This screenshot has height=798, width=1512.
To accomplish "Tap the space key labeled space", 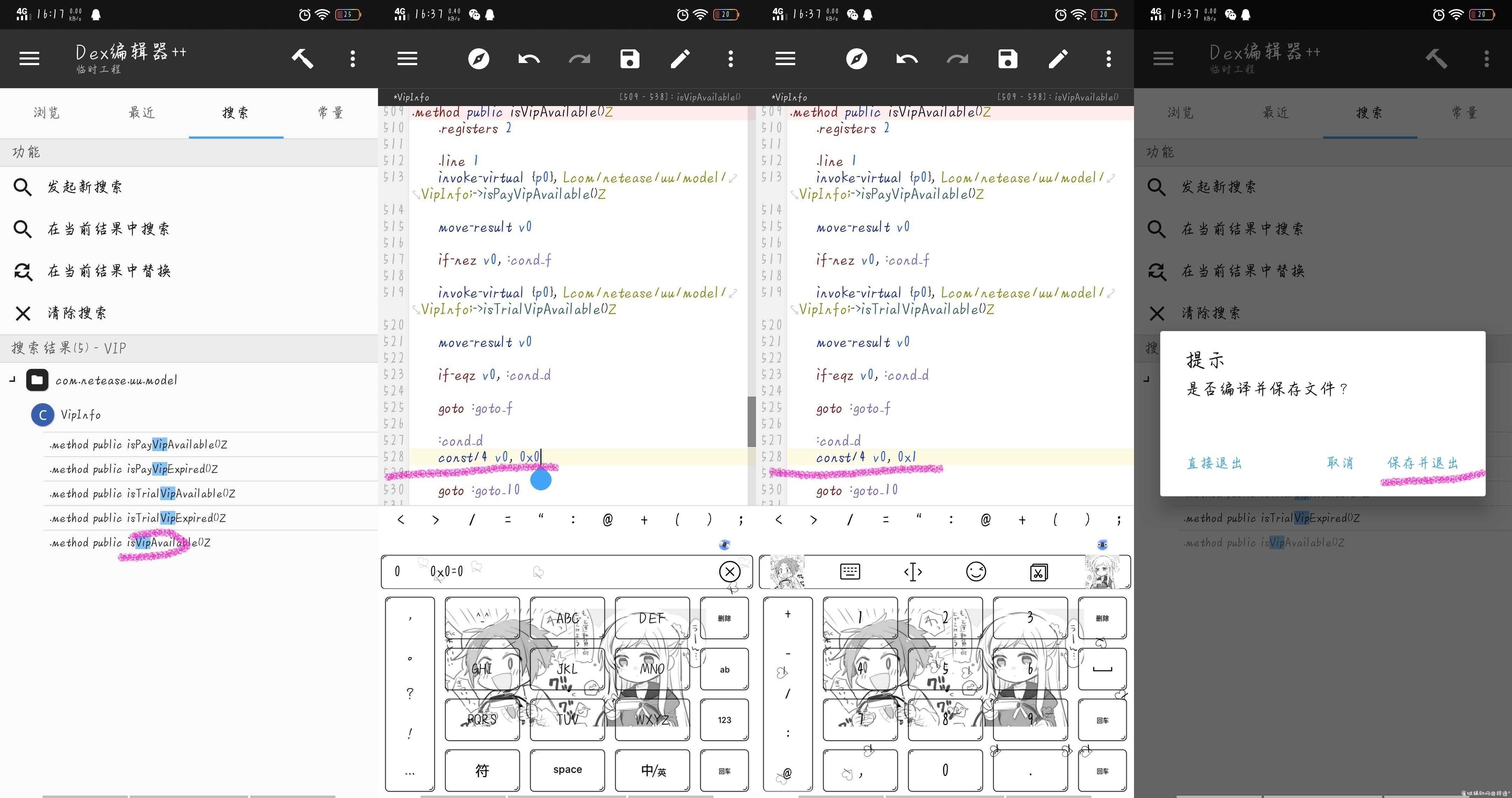I will [x=567, y=770].
